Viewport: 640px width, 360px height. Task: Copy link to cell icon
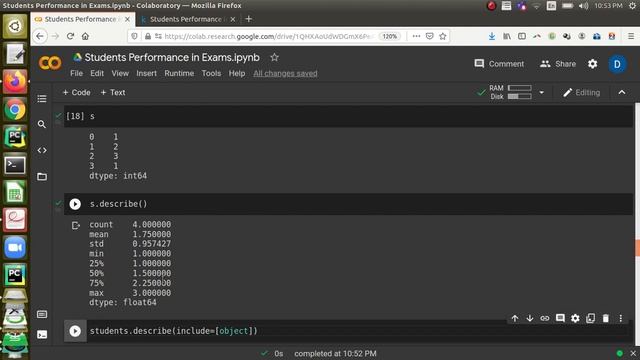click(x=545, y=318)
